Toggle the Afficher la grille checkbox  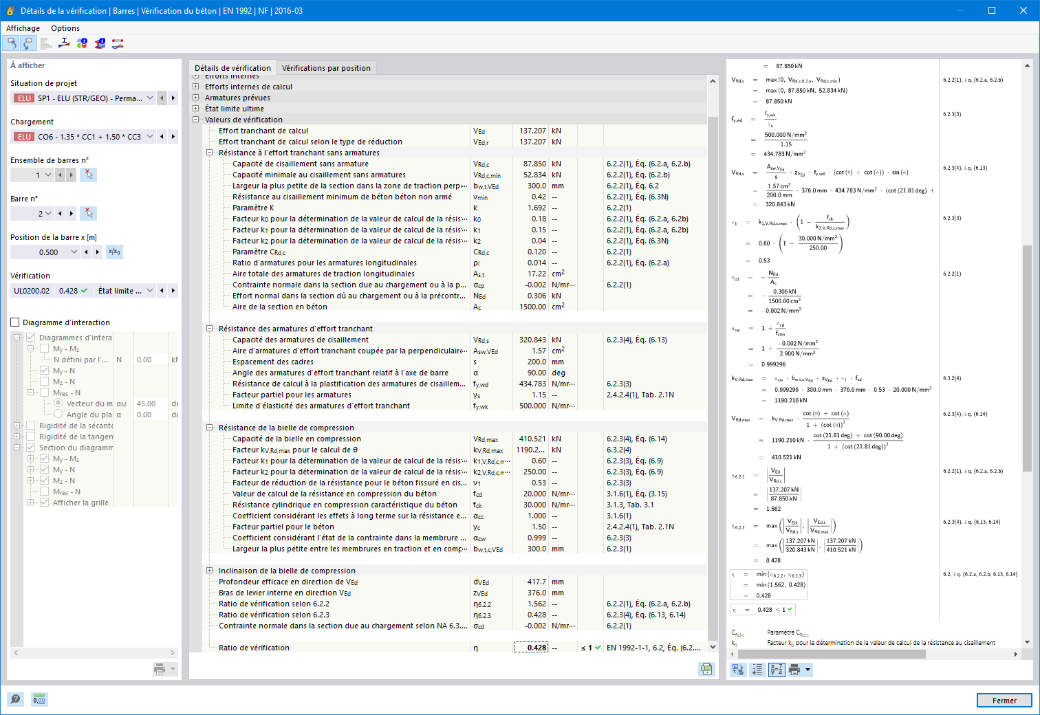(44, 503)
